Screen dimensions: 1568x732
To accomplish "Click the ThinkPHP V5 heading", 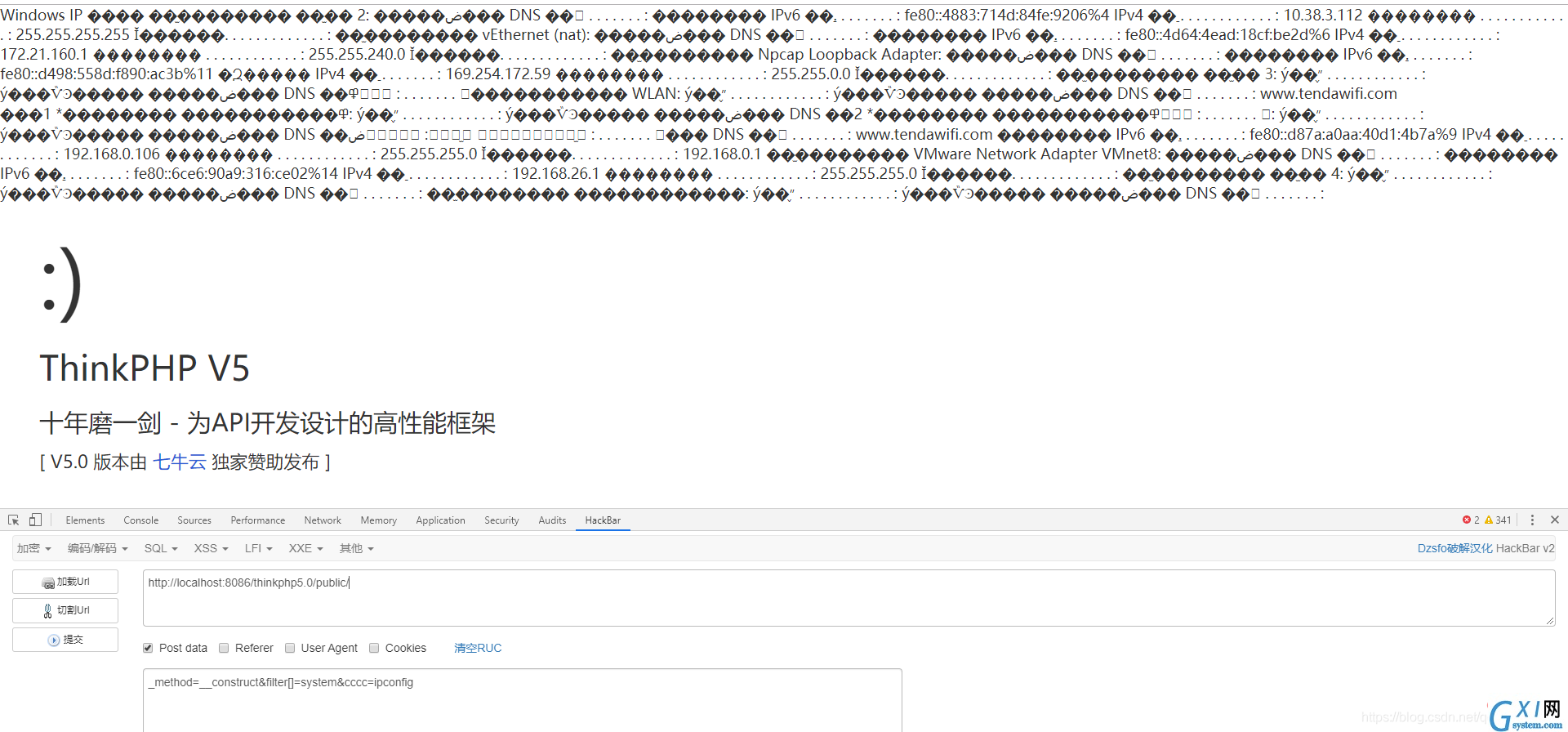I will pyautogui.click(x=145, y=368).
